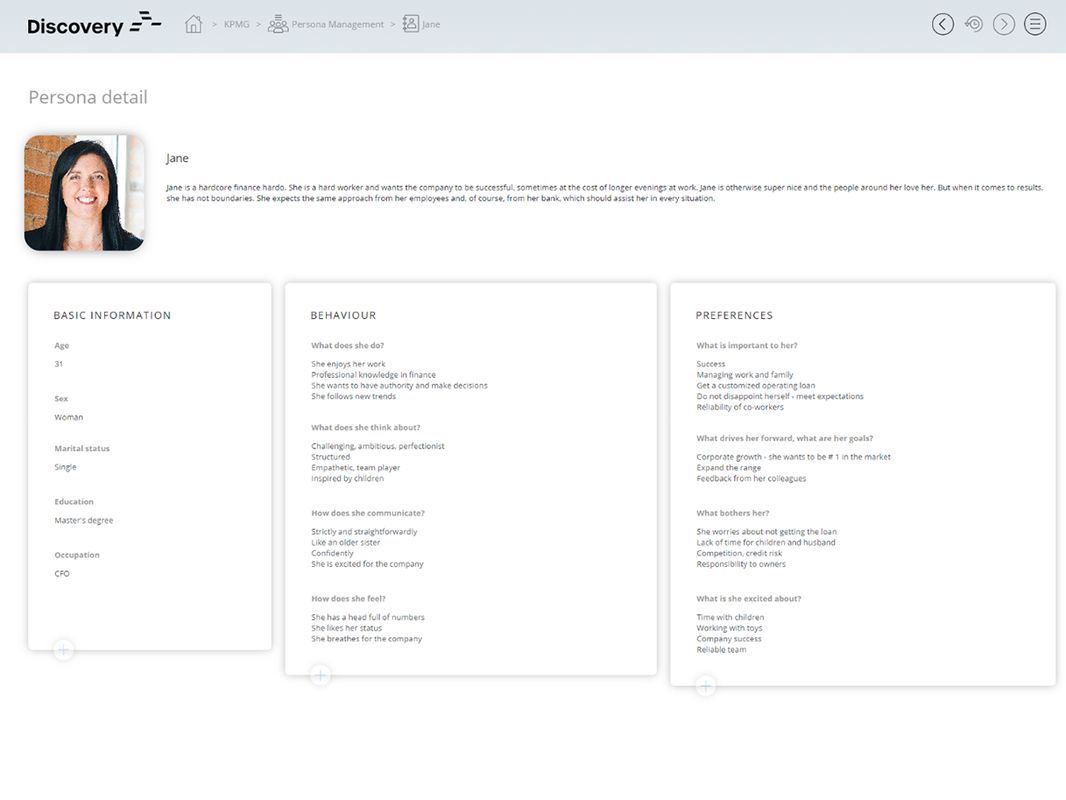The height and width of the screenshot is (800, 1066).
Task: Go forward with the right arrow button
Action: tap(1004, 24)
